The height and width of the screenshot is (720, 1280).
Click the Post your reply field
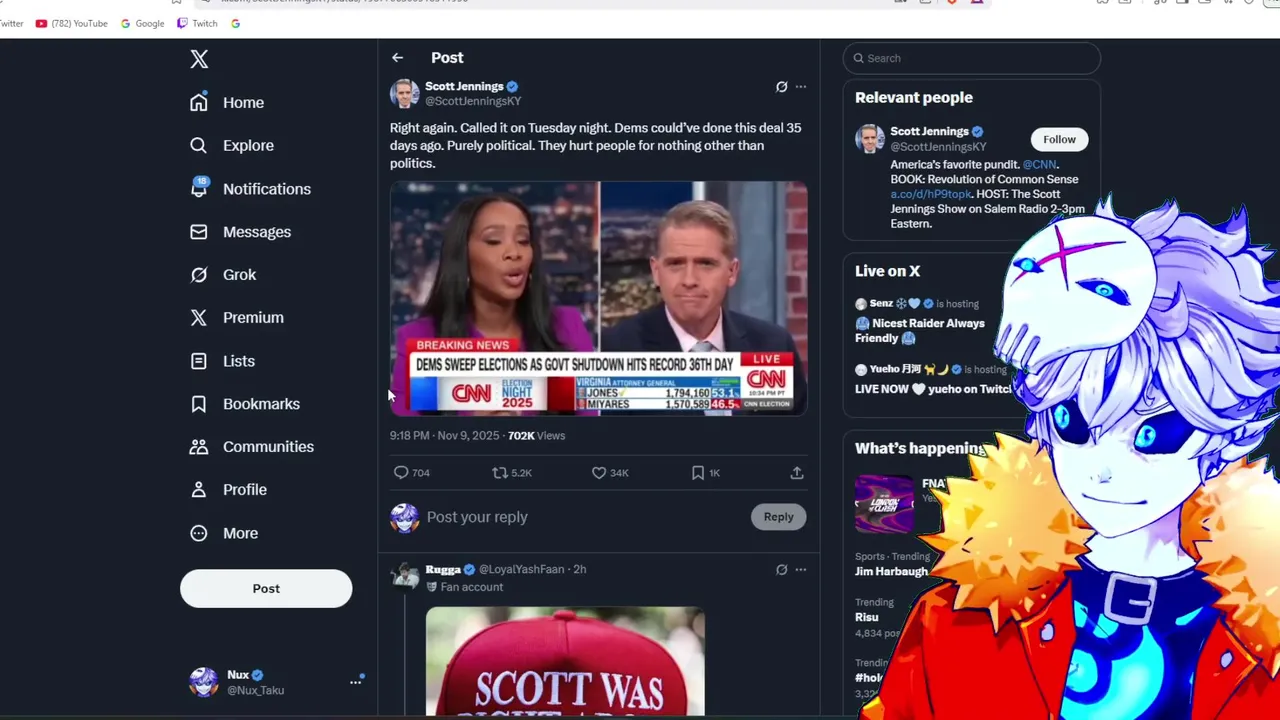tap(584, 517)
